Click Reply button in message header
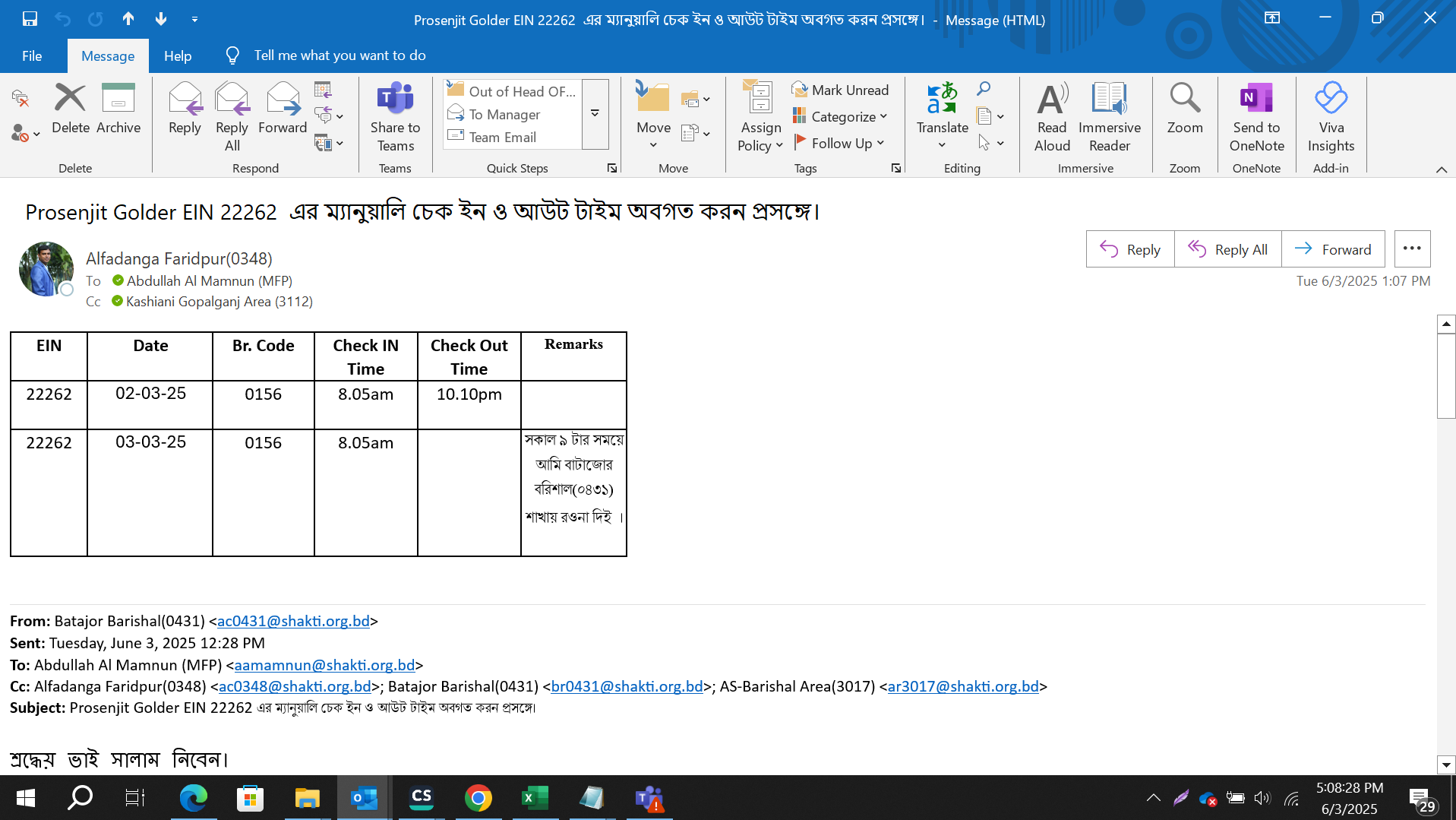This screenshot has height=820, width=1456. point(1130,249)
